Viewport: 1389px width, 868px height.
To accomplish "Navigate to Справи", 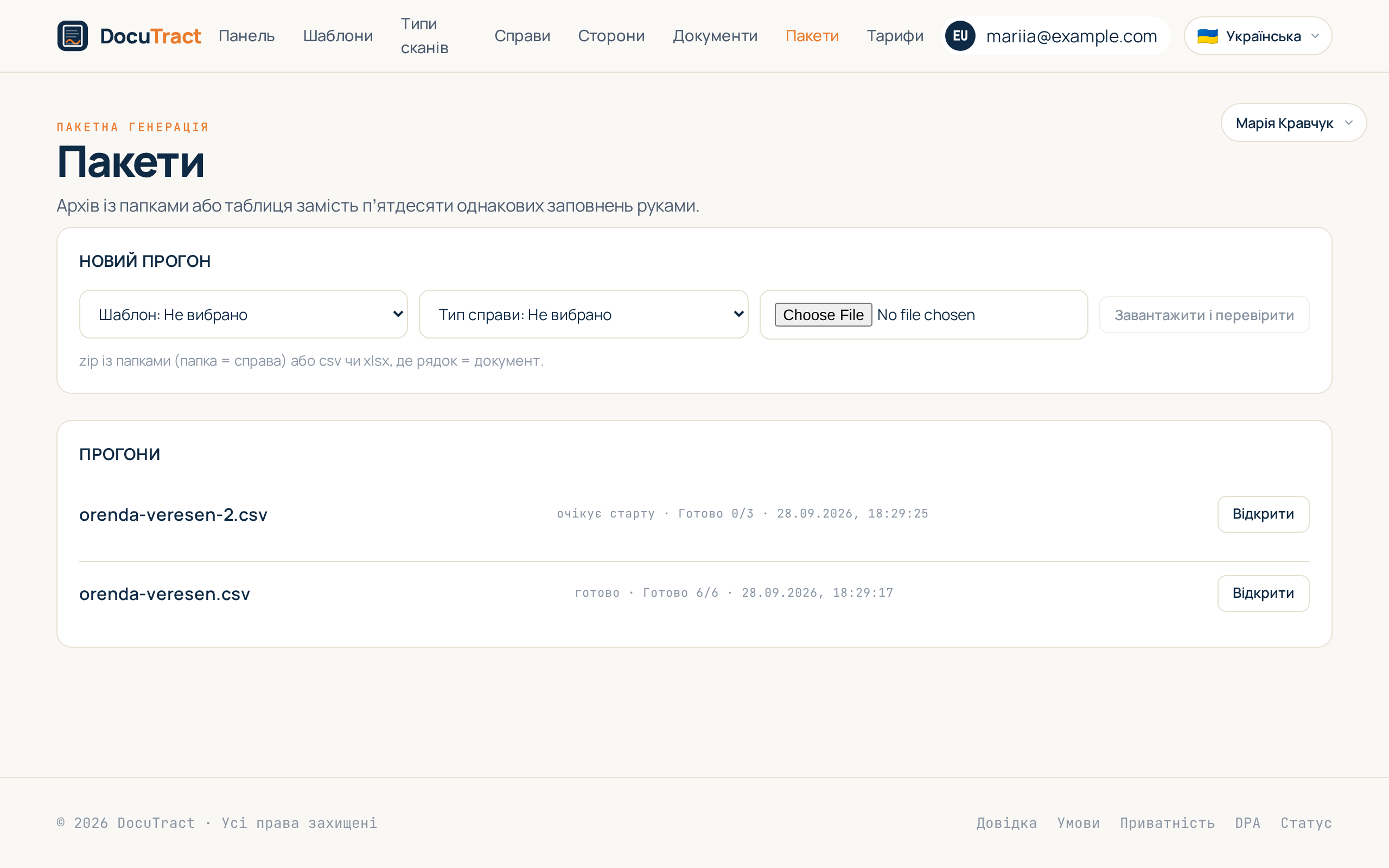I will point(523,36).
